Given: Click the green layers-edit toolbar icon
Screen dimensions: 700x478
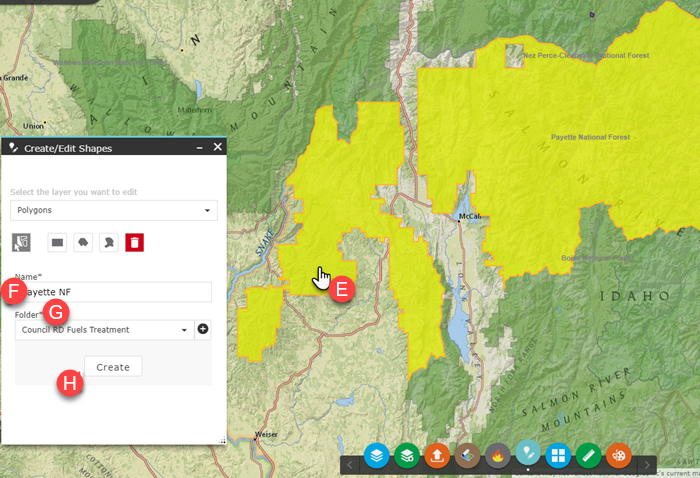Looking at the screenshot, I should tap(406, 456).
